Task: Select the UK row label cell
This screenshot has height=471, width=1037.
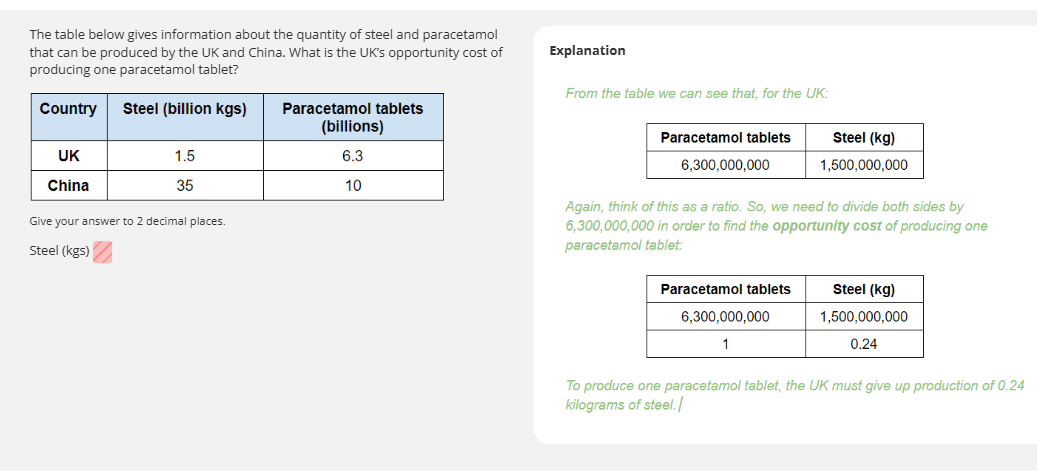Action: (68, 156)
